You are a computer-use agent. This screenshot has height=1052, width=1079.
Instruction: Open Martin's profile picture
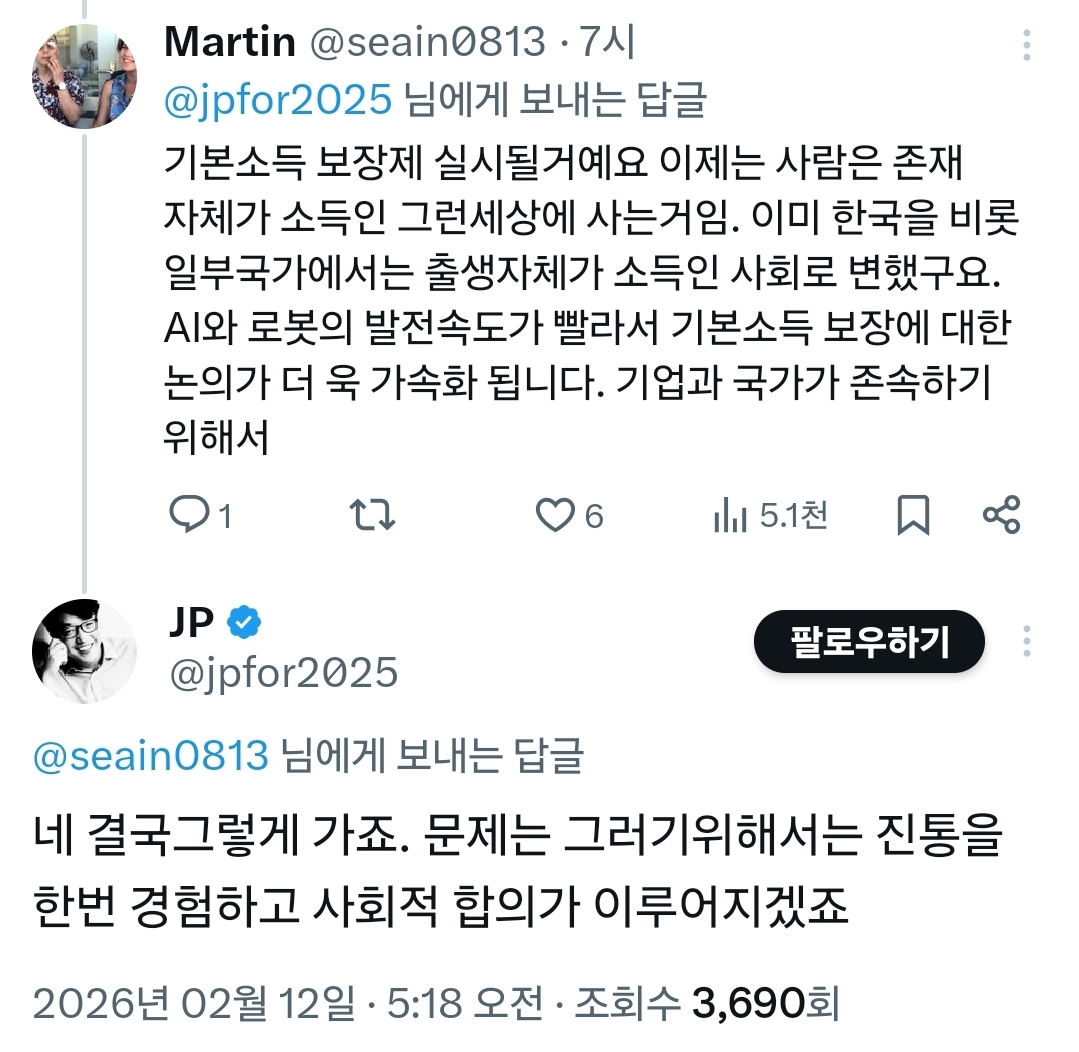tap(85, 76)
